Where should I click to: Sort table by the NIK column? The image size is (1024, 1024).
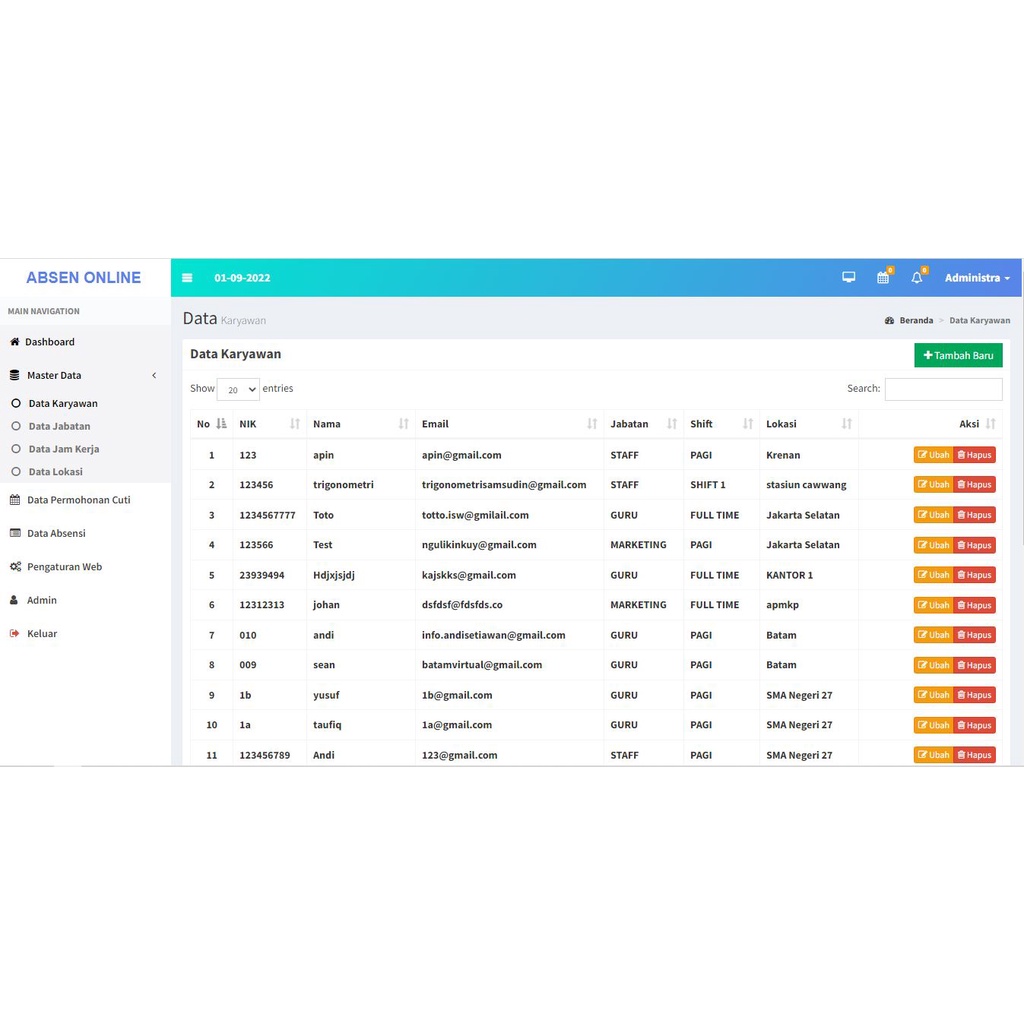coord(269,424)
